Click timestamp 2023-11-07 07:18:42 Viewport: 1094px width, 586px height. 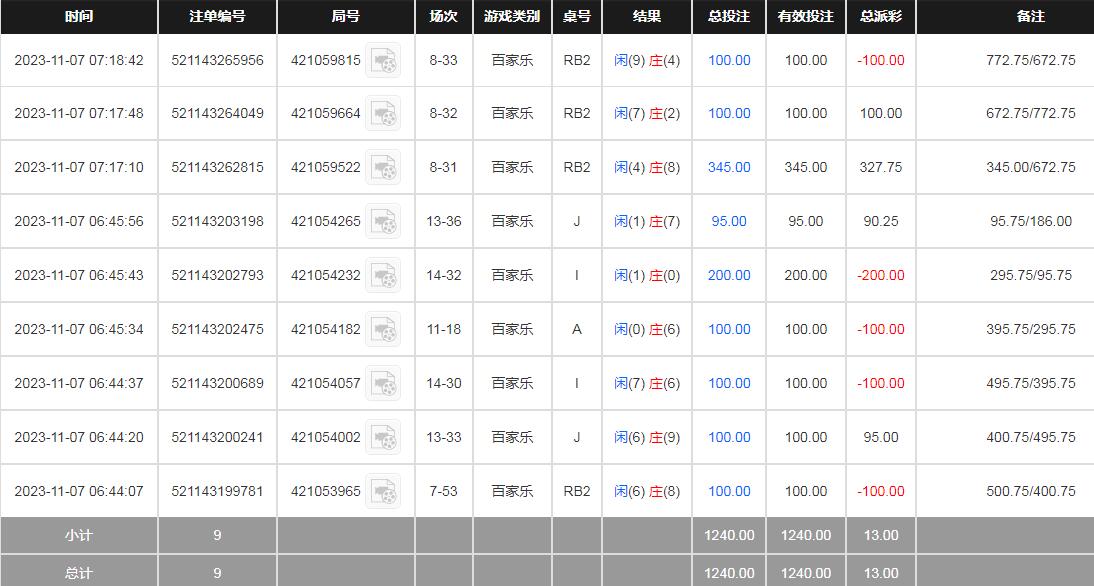79,61
